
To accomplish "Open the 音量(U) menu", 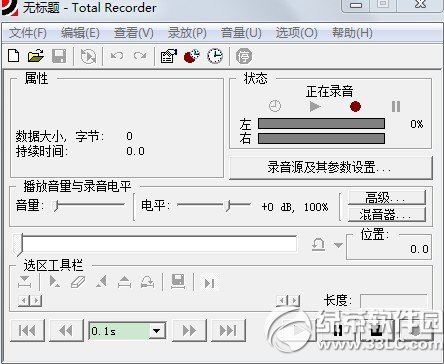I will coord(241,33).
